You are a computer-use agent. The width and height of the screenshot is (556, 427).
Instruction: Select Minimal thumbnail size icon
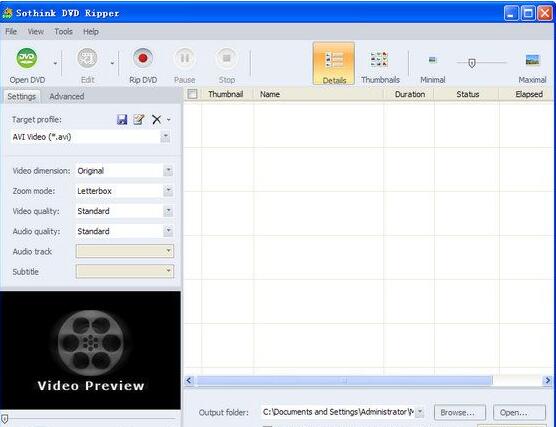coord(433,60)
